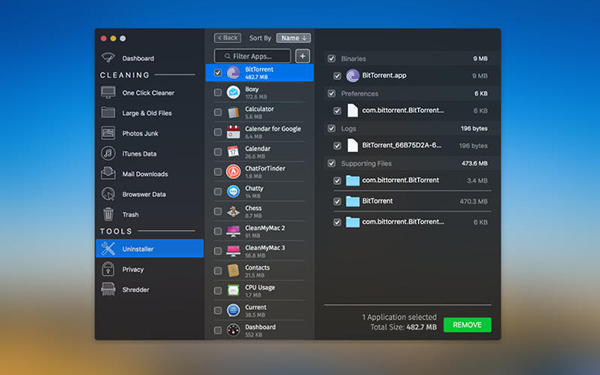Screen dimensions: 600x375
Task: Toggle the Supporting Files group checkbox
Action: [331, 163]
